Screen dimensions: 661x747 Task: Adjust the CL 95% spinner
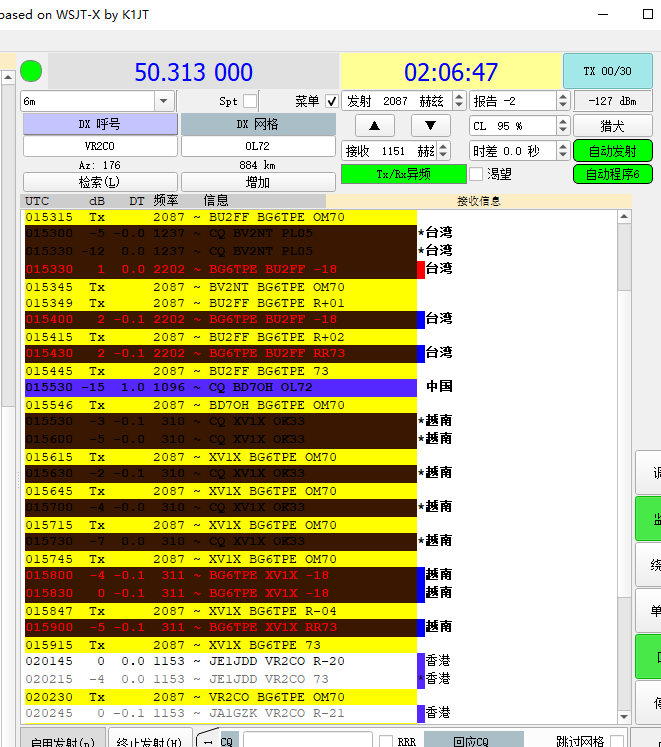click(563, 126)
